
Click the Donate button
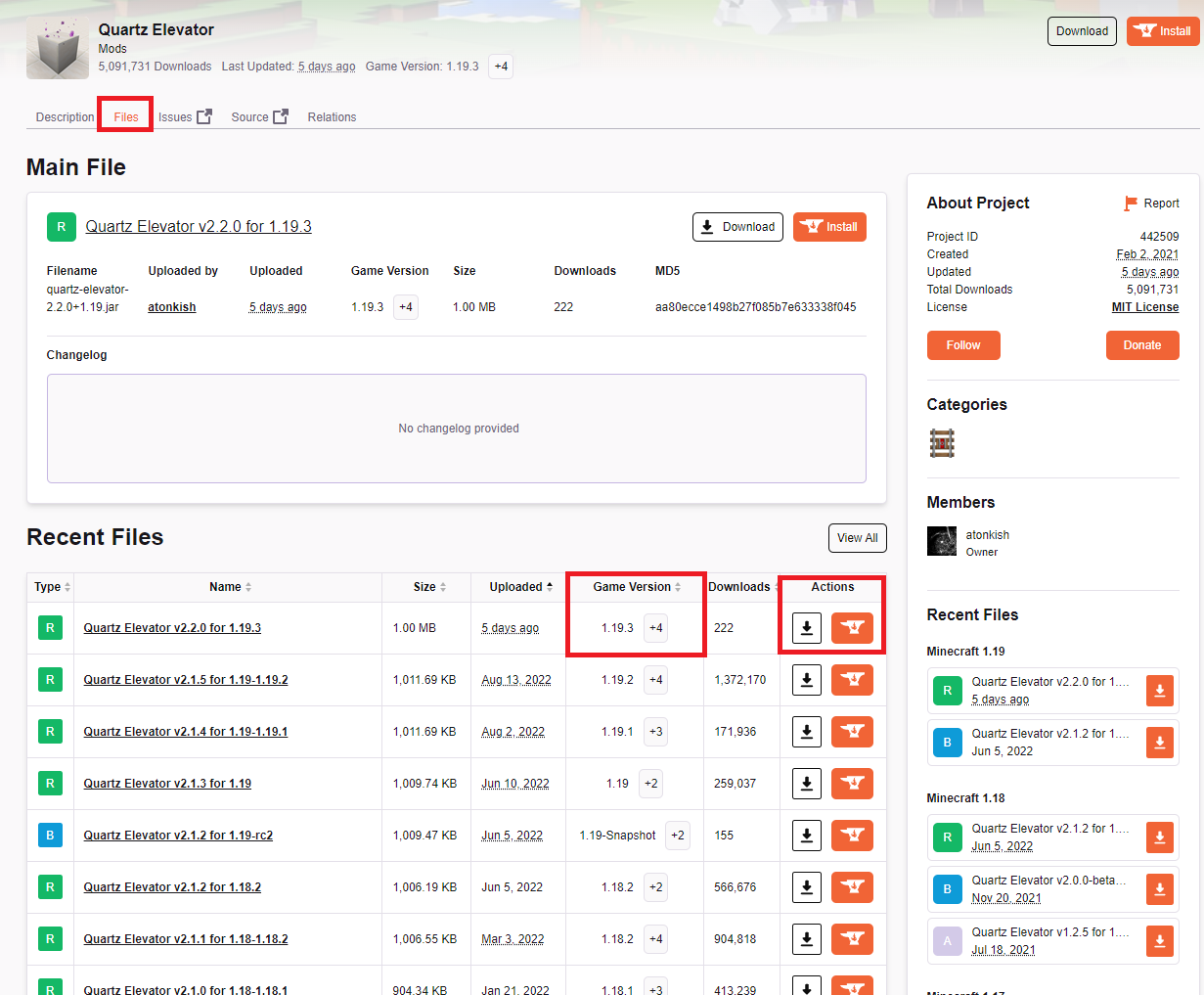1142,345
